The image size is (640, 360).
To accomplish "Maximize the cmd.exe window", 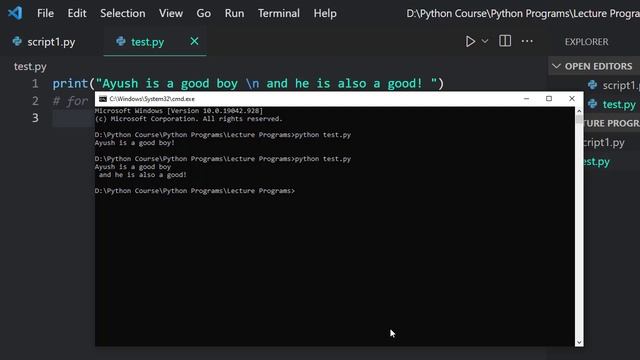I will 549,99.
